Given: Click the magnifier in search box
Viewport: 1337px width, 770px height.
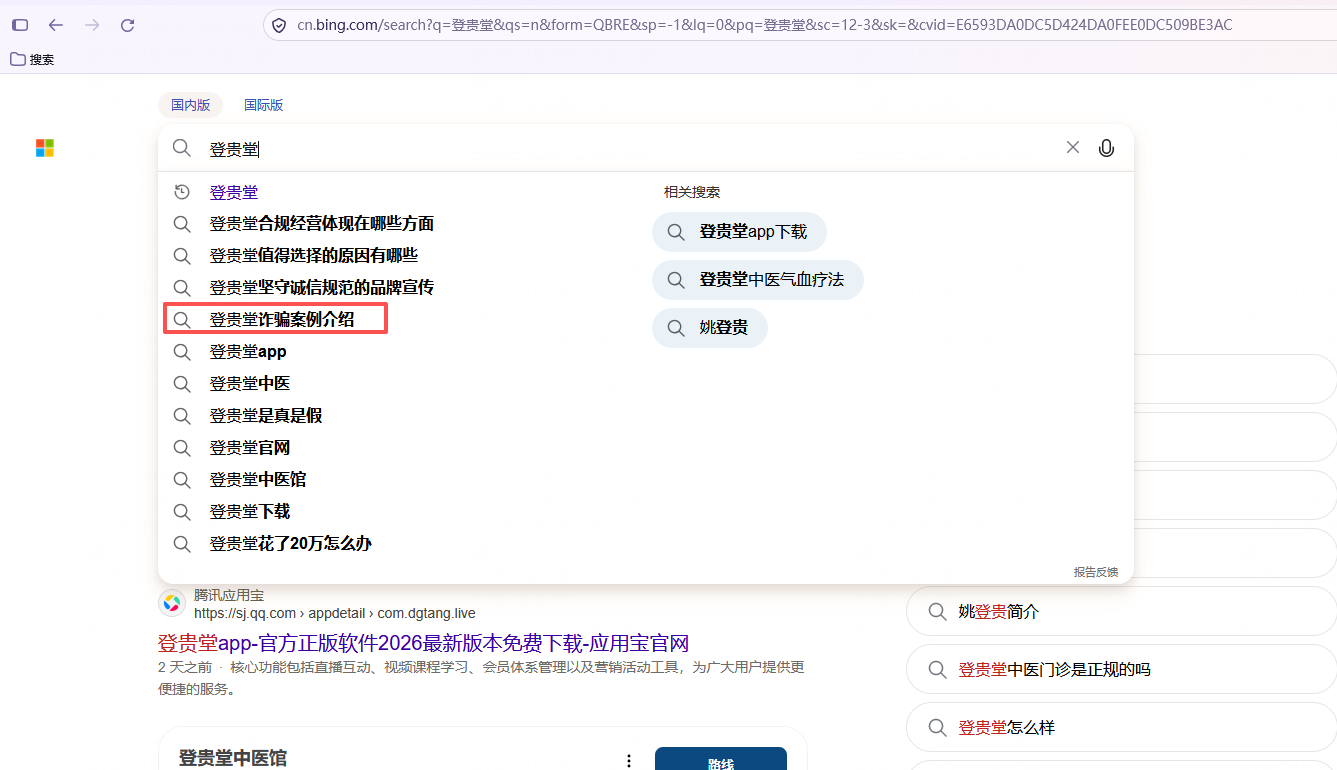Looking at the screenshot, I should 181,148.
